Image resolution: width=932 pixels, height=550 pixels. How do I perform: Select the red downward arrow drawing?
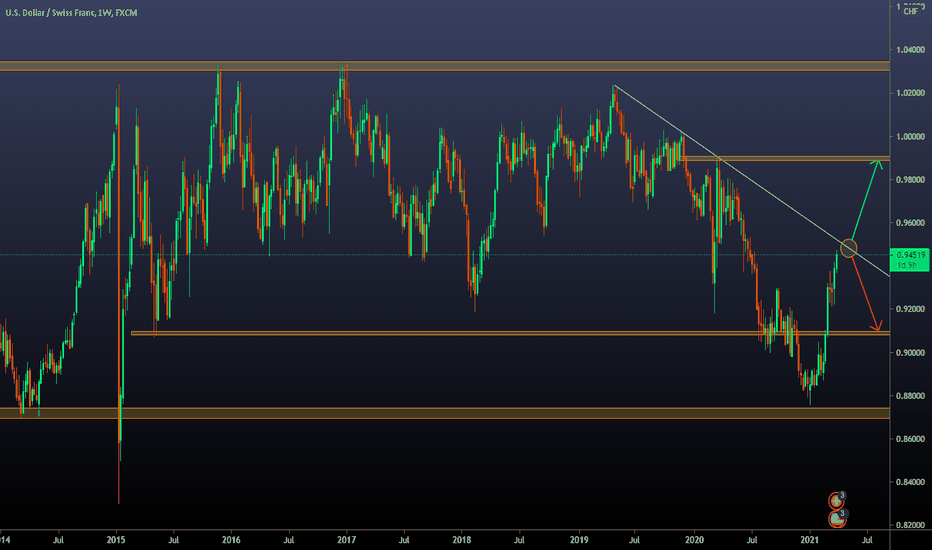[866, 294]
